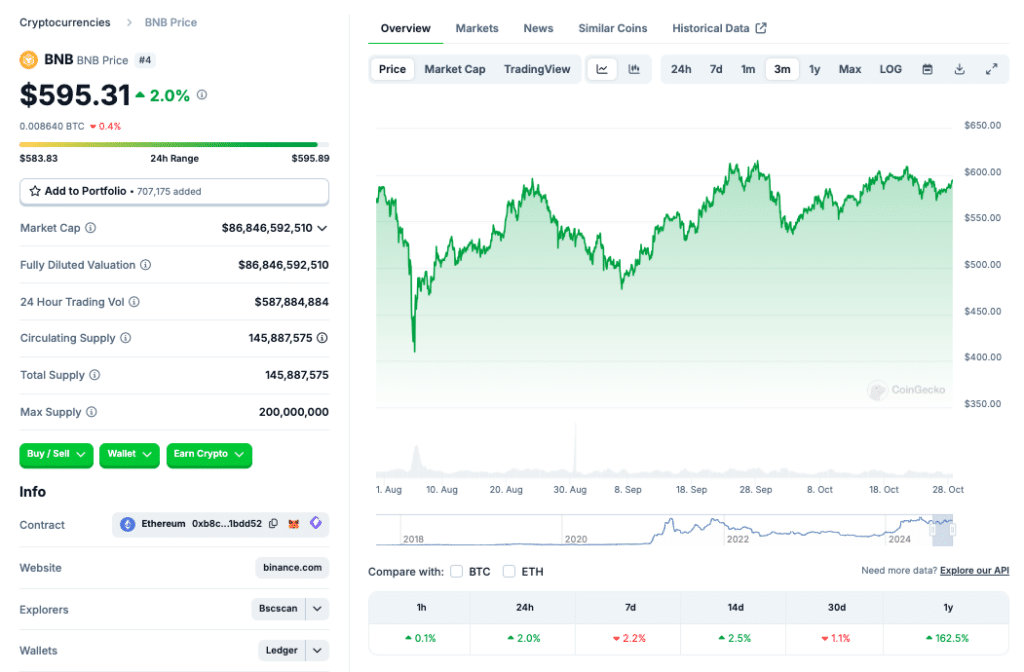
Task: Select the Market Cap chart mode
Action: (455, 69)
